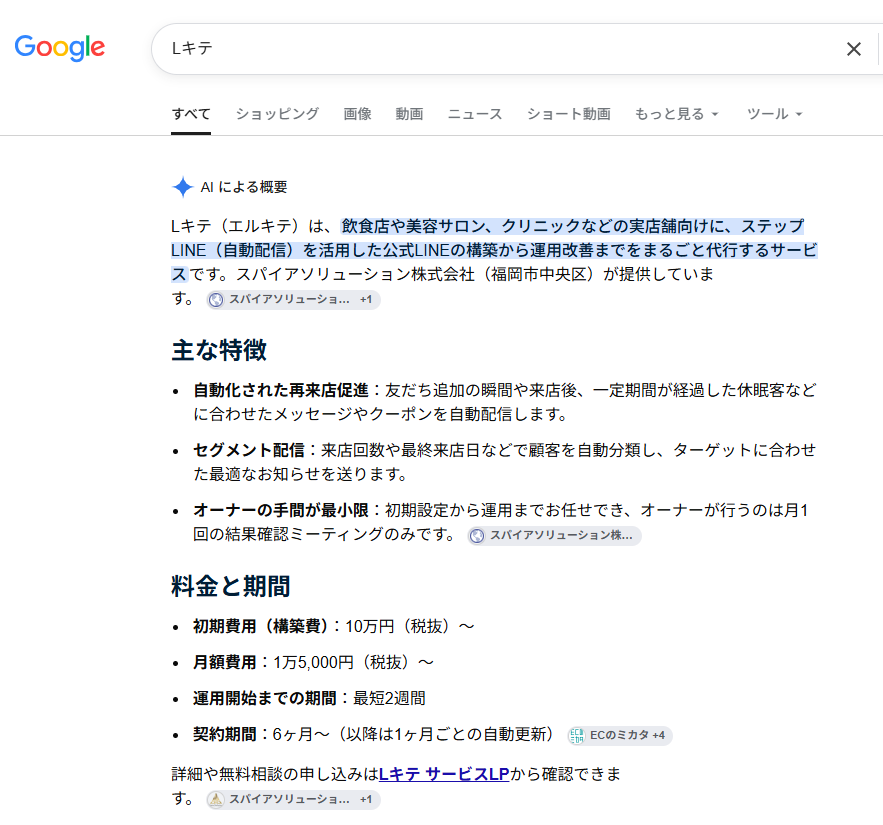The height and width of the screenshot is (825, 883).
Task: Open the ショッピング tab
Action: point(277,114)
